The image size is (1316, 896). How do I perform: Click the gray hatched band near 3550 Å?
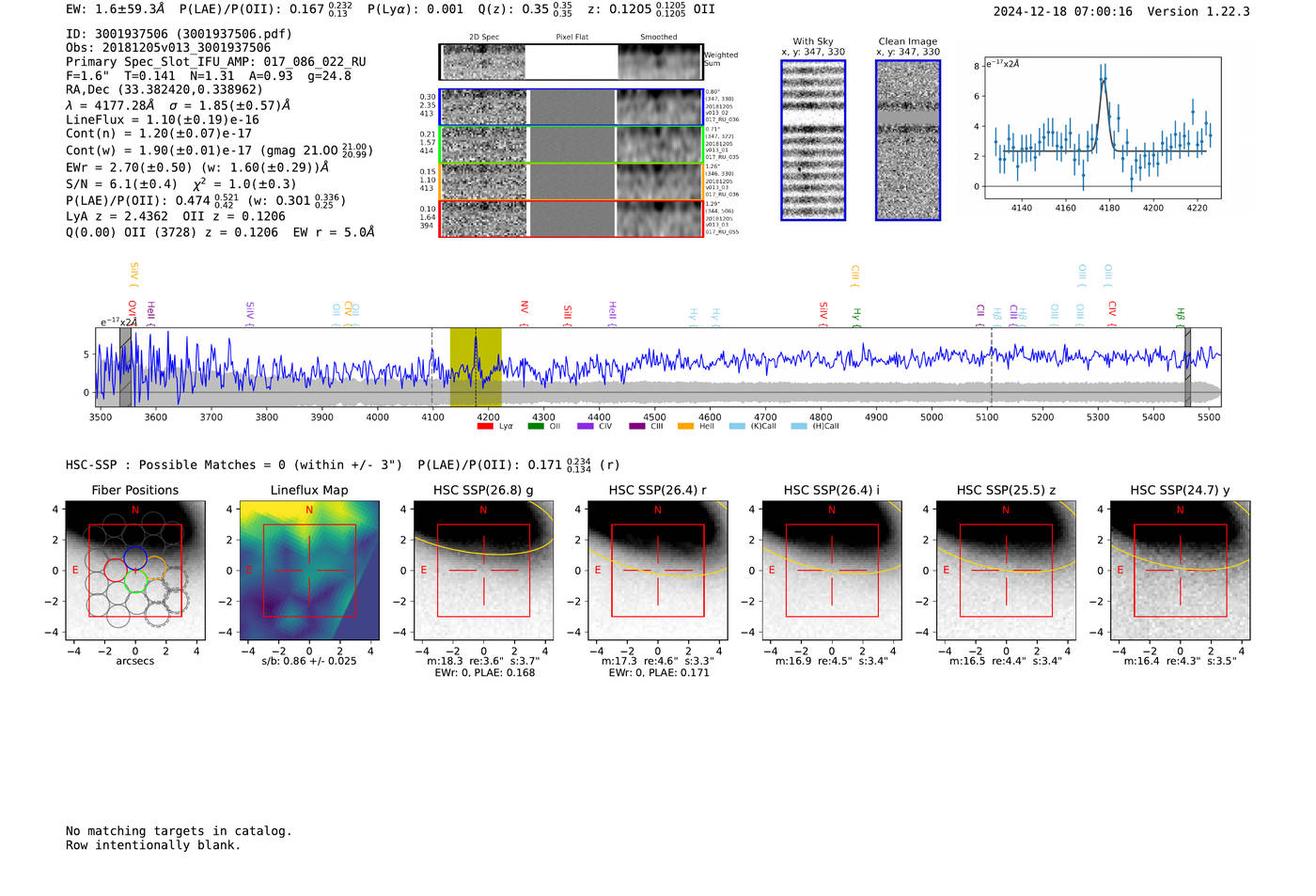click(125, 367)
